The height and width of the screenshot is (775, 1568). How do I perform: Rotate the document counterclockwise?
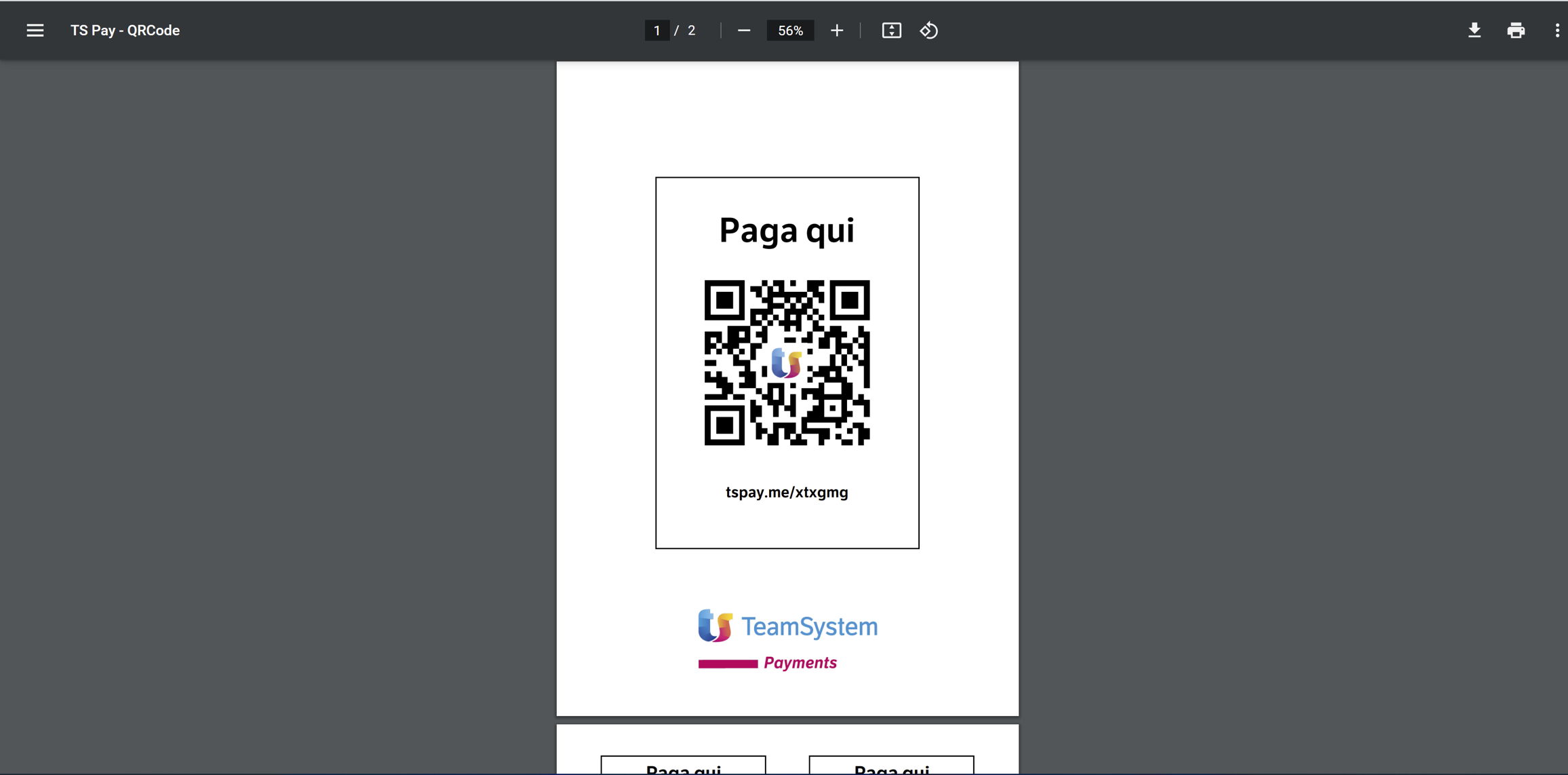929,31
